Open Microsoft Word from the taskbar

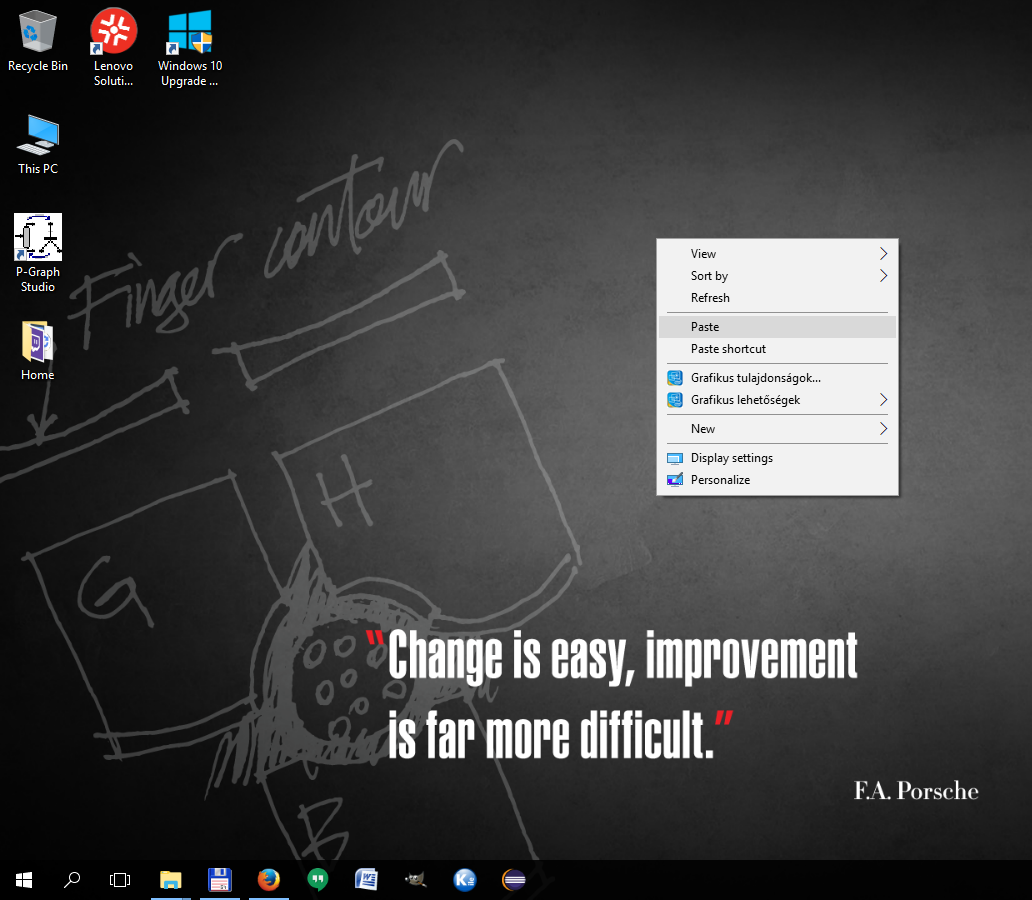367,879
